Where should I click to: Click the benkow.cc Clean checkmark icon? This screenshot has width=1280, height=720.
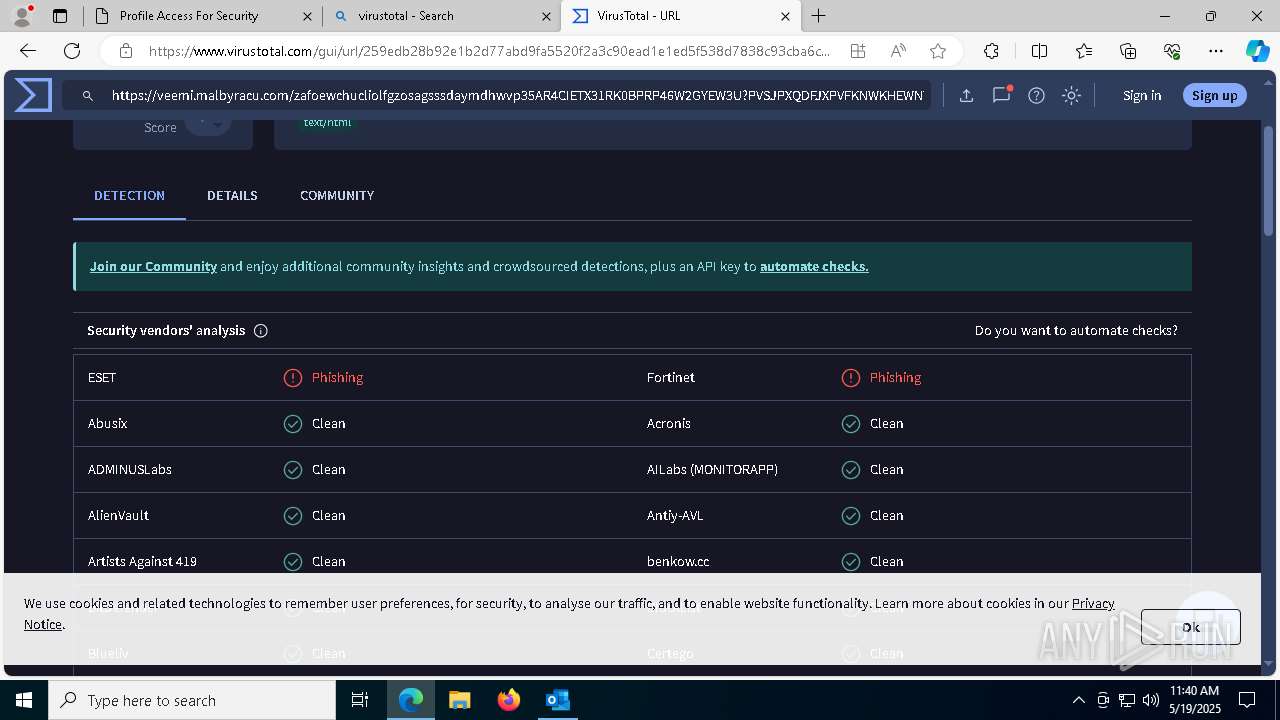point(850,561)
